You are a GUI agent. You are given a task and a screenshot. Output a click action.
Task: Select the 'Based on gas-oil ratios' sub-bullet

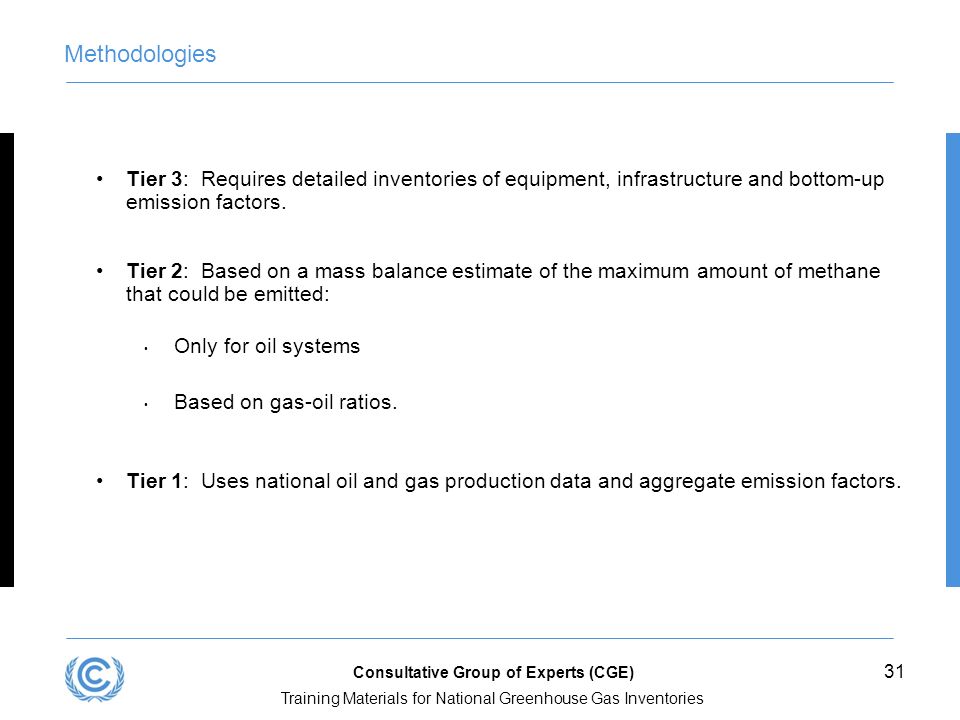[285, 402]
